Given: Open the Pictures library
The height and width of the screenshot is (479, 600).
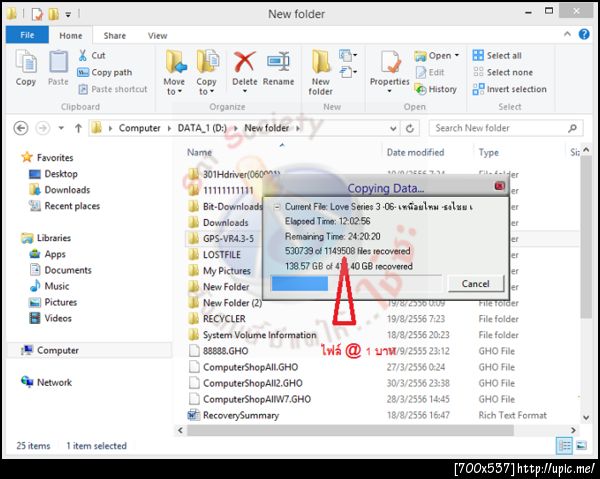Looking at the screenshot, I should pyautogui.click(x=53, y=302).
